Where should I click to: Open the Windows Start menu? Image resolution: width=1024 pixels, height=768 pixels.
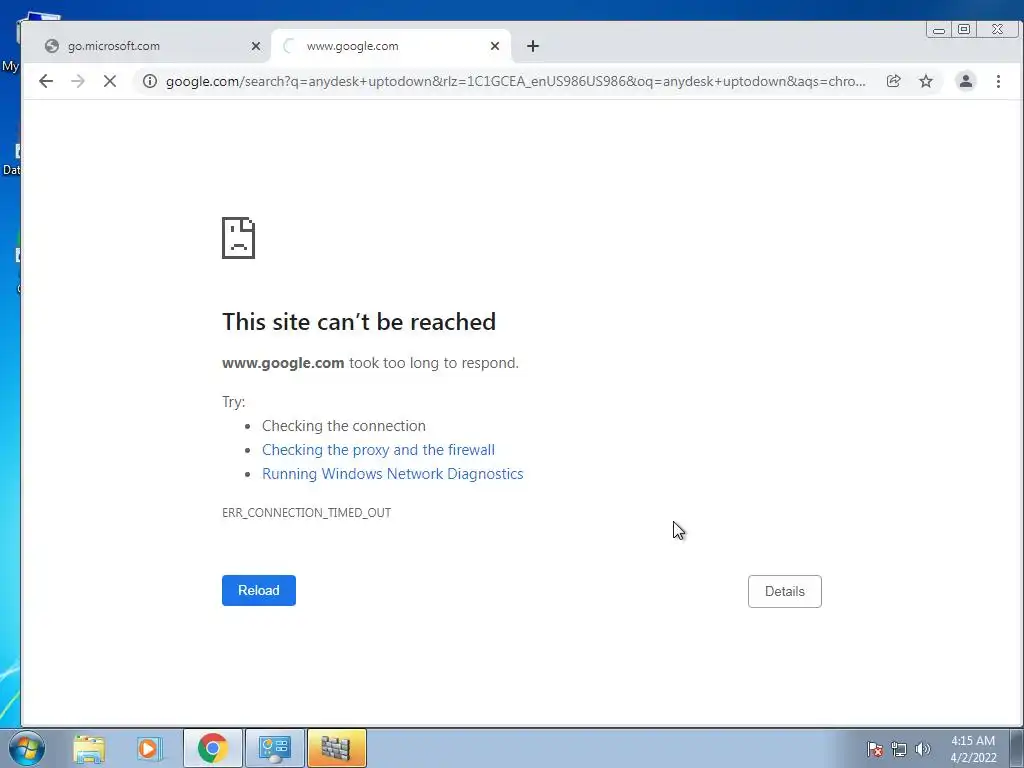pyautogui.click(x=26, y=748)
